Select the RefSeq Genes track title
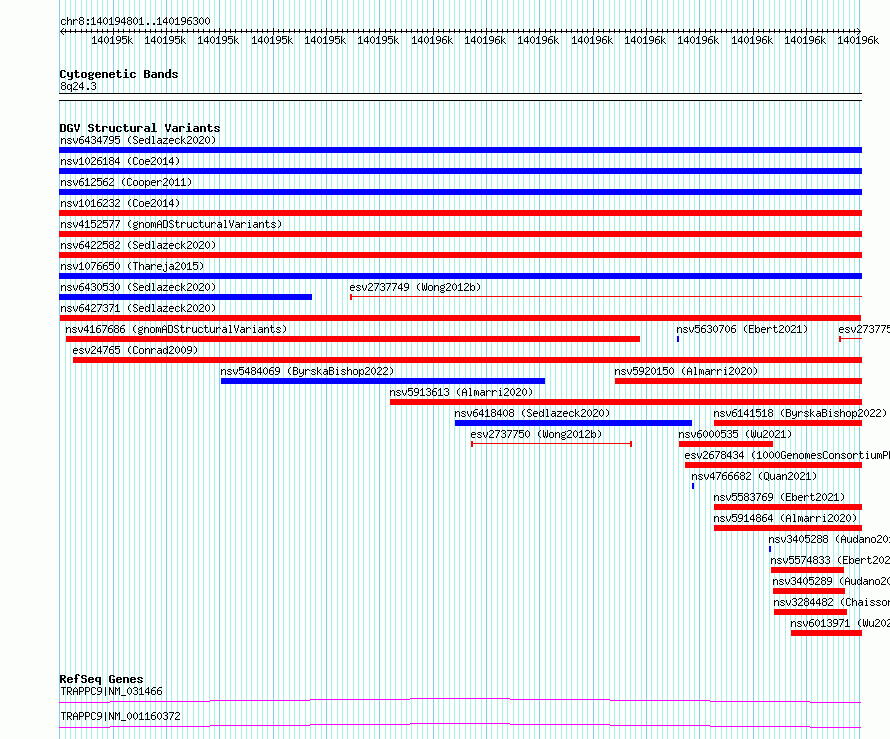Image resolution: width=890 pixels, height=739 pixels. coord(101,679)
